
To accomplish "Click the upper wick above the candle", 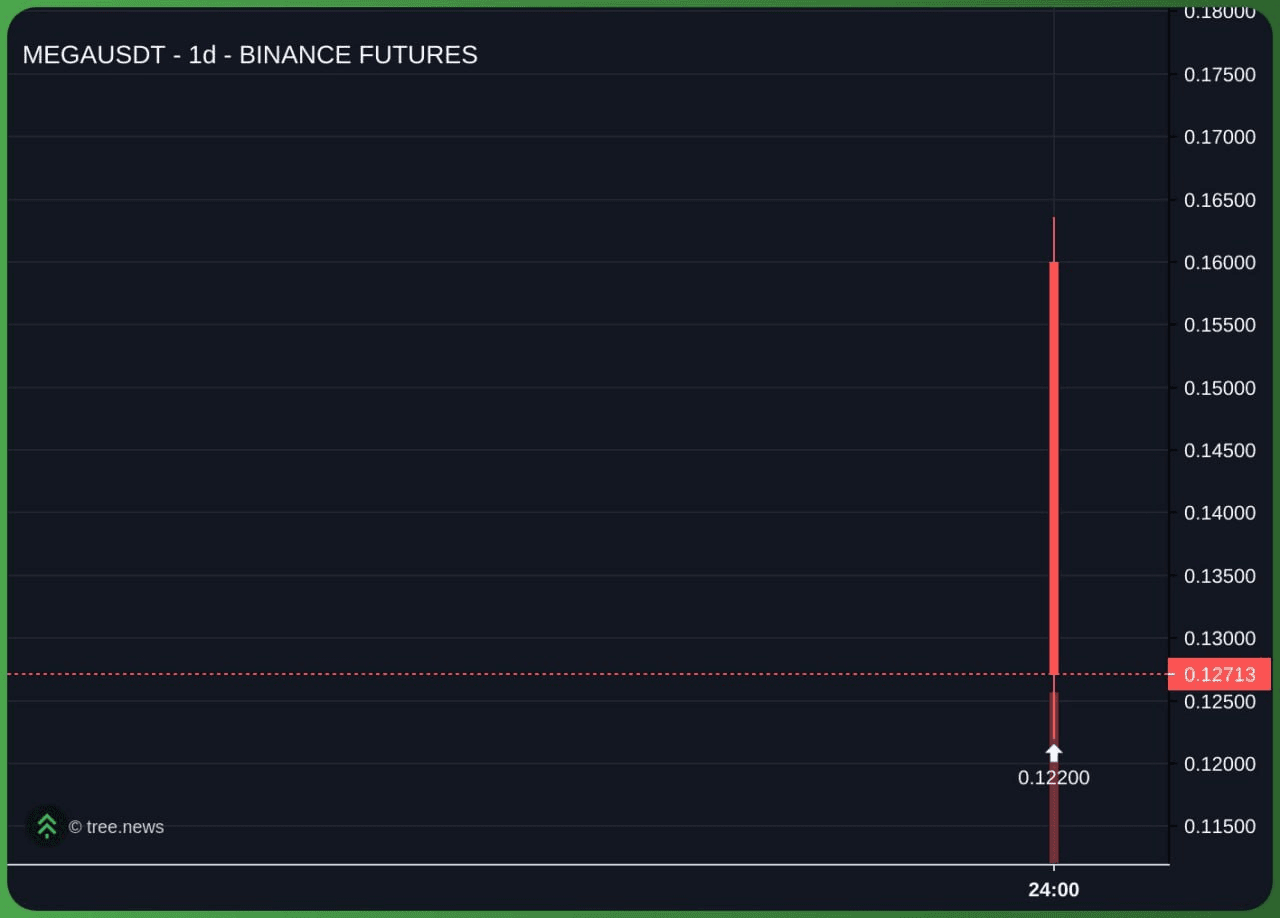I will pos(1054,238).
